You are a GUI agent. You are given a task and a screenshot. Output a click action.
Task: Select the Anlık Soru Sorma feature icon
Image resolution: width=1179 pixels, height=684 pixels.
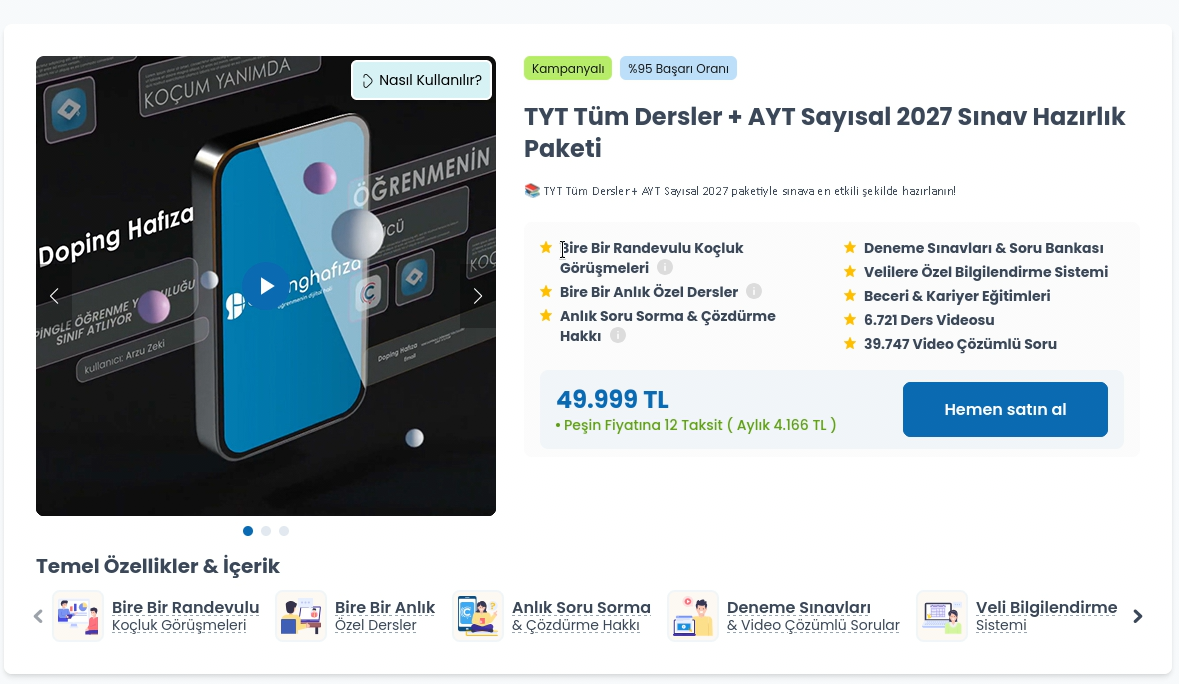point(478,616)
